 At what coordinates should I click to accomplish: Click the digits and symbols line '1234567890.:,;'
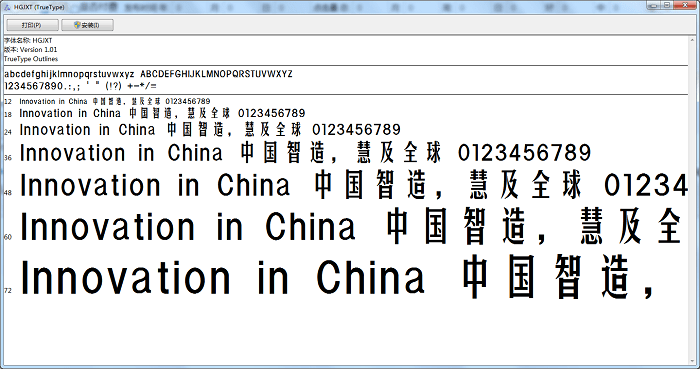(x=80, y=86)
